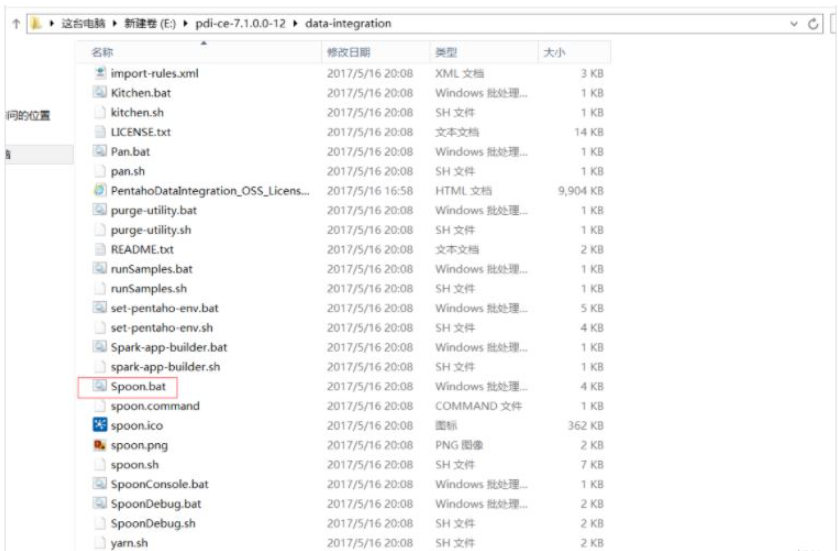Click the SpoonDebug.bat file icon
Screen dimensions: 838x551
[x=100, y=503]
